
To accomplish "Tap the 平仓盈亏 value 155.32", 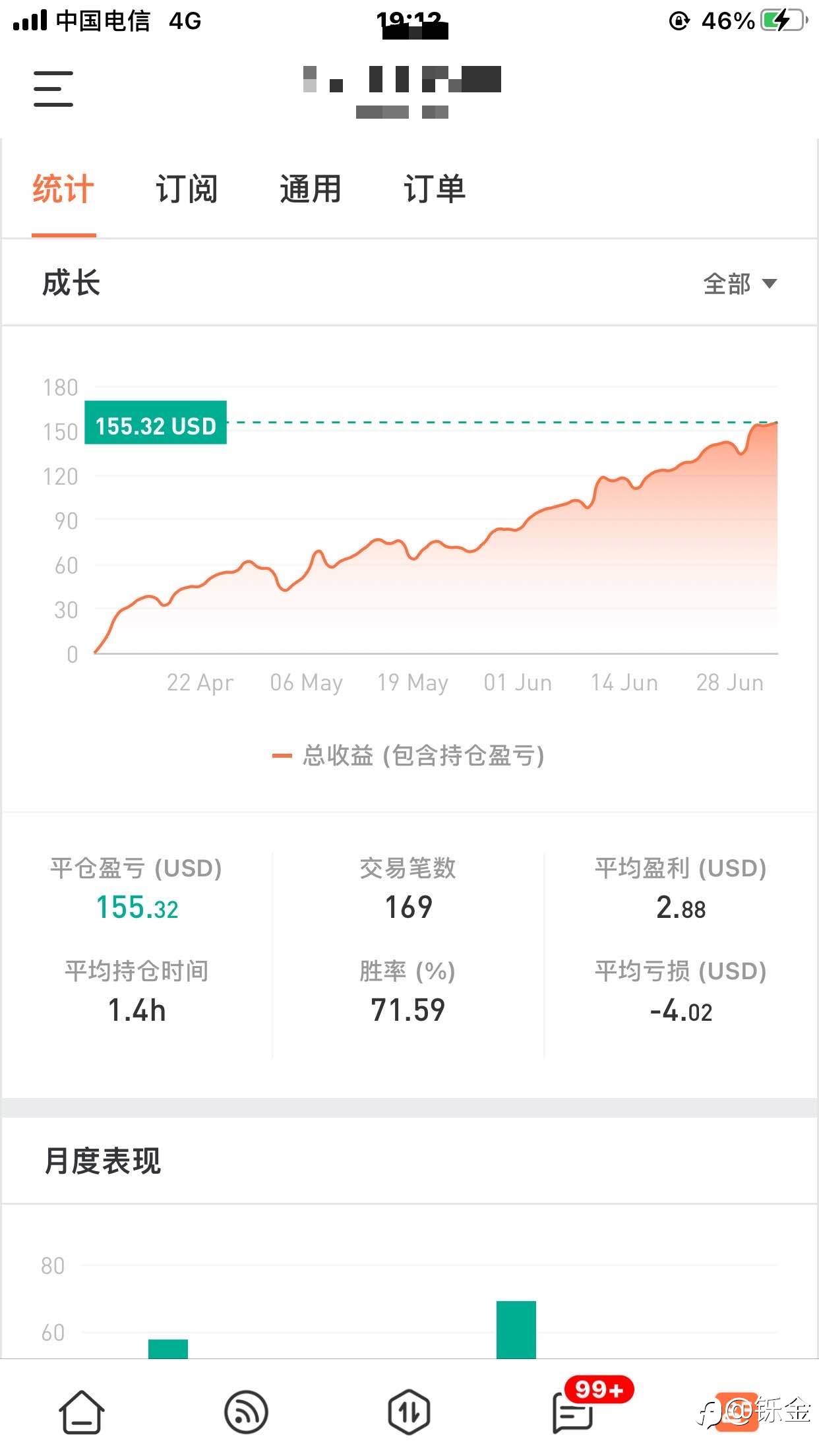I will (137, 908).
